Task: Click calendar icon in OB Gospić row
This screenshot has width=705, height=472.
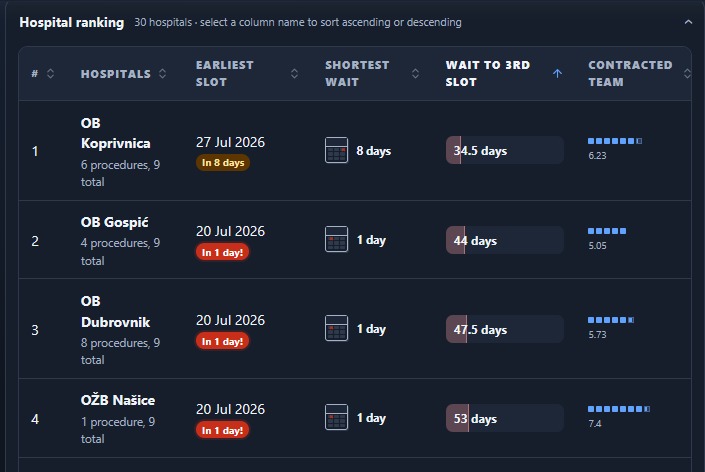Action: pyautogui.click(x=336, y=239)
